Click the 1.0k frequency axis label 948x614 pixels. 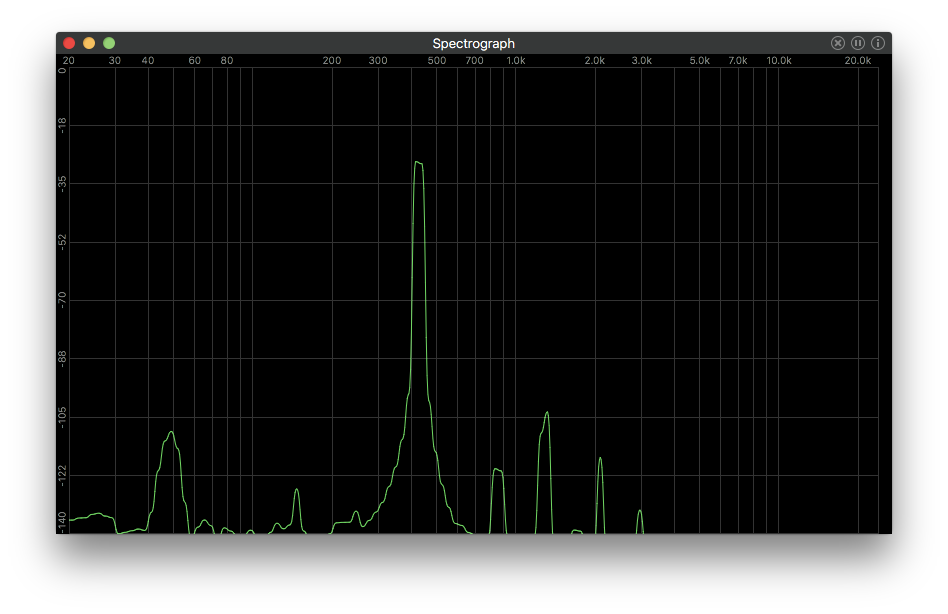pyautogui.click(x=516, y=60)
